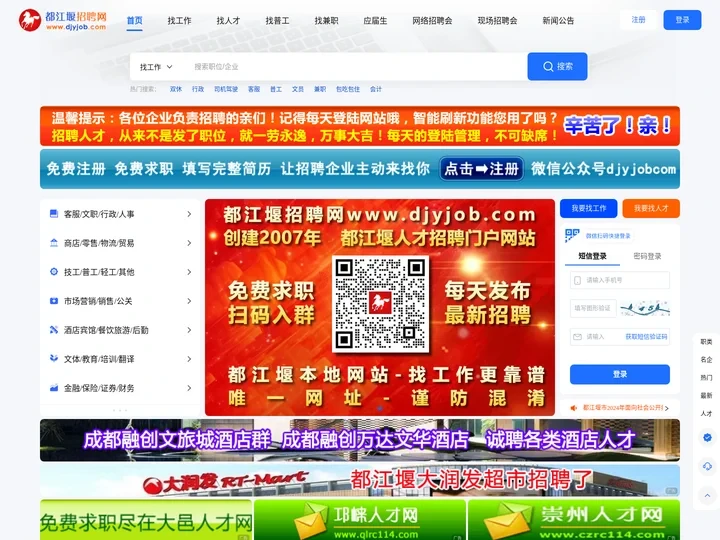This screenshot has width=720, height=540.
Task: Click the icon beside 客服/文职/行政/人事
Action: (x=54, y=214)
